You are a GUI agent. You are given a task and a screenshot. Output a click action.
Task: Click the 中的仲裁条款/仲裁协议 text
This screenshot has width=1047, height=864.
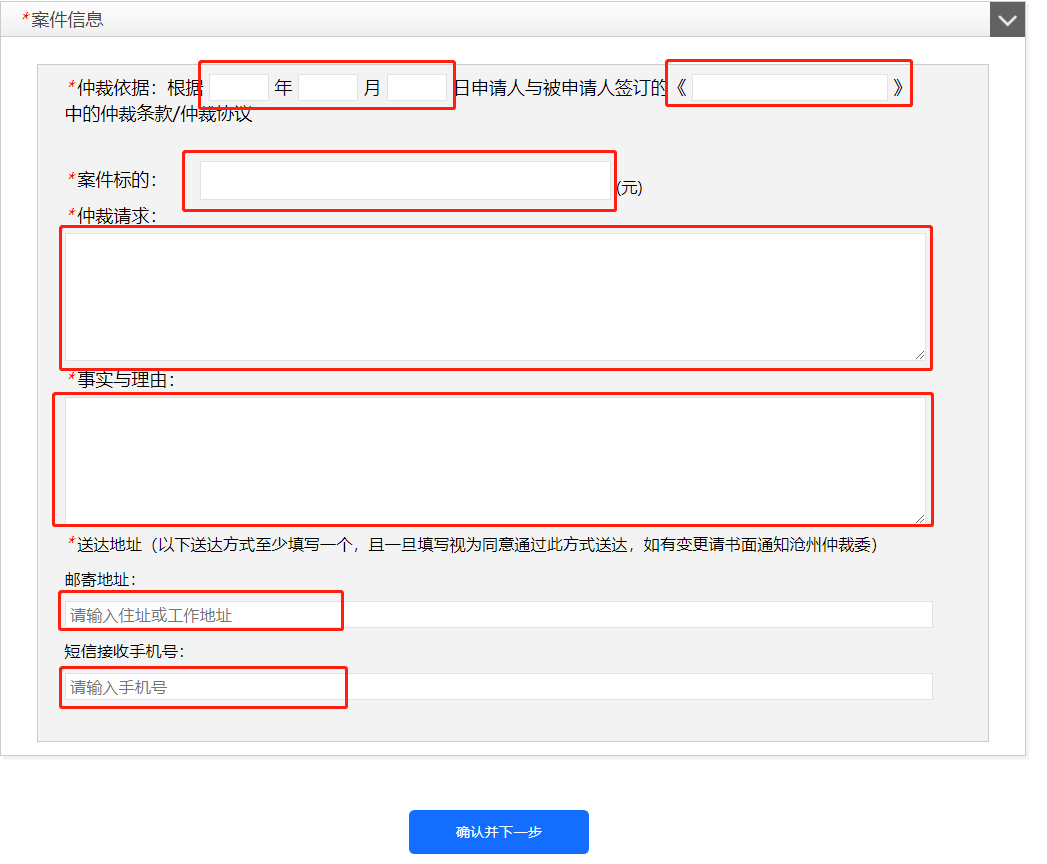159,114
